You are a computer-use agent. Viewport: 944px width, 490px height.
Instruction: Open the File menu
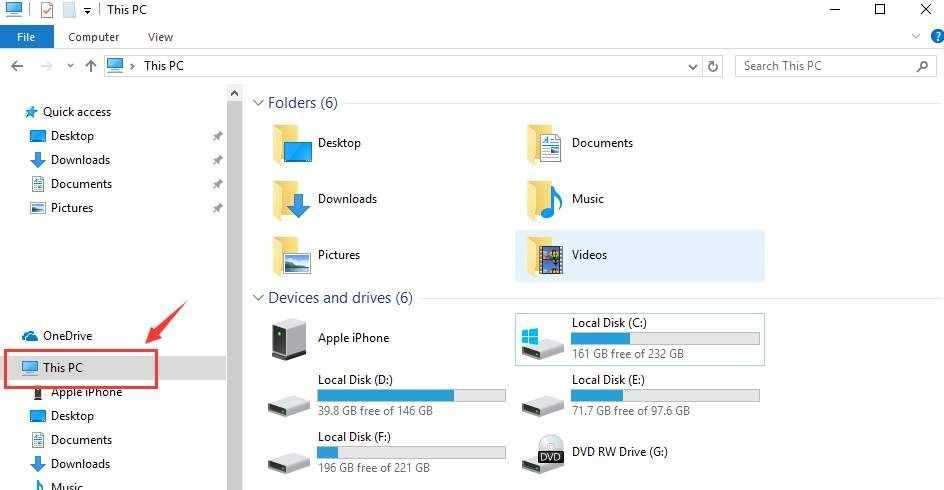coord(26,37)
